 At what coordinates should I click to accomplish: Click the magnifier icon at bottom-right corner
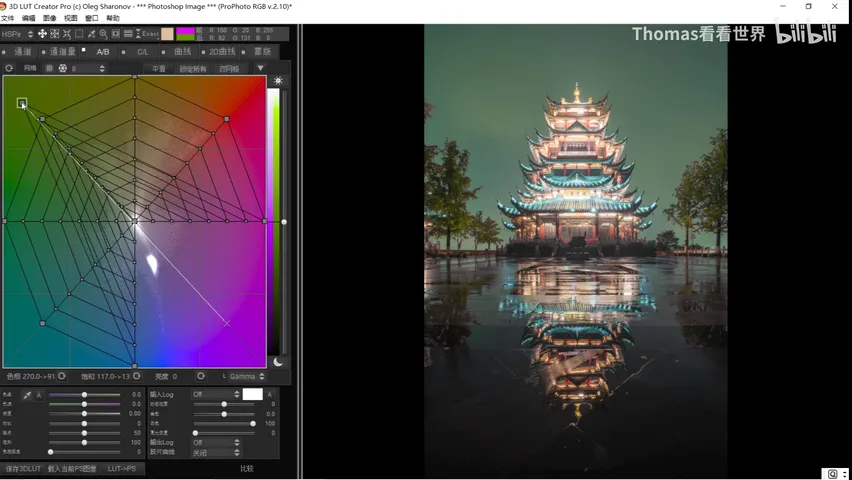(x=832, y=474)
